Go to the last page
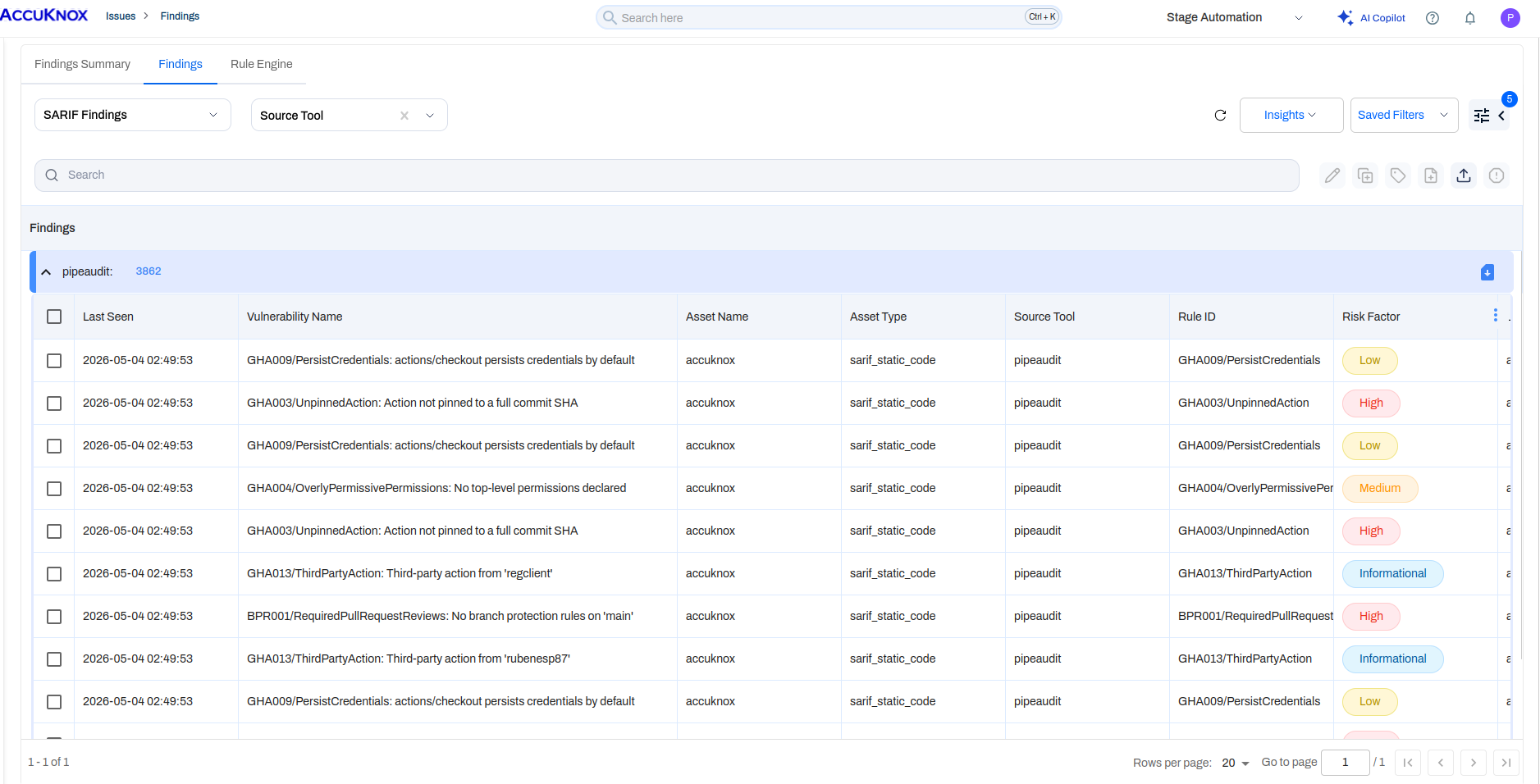The height and width of the screenshot is (784, 1540). [1506, 763]
